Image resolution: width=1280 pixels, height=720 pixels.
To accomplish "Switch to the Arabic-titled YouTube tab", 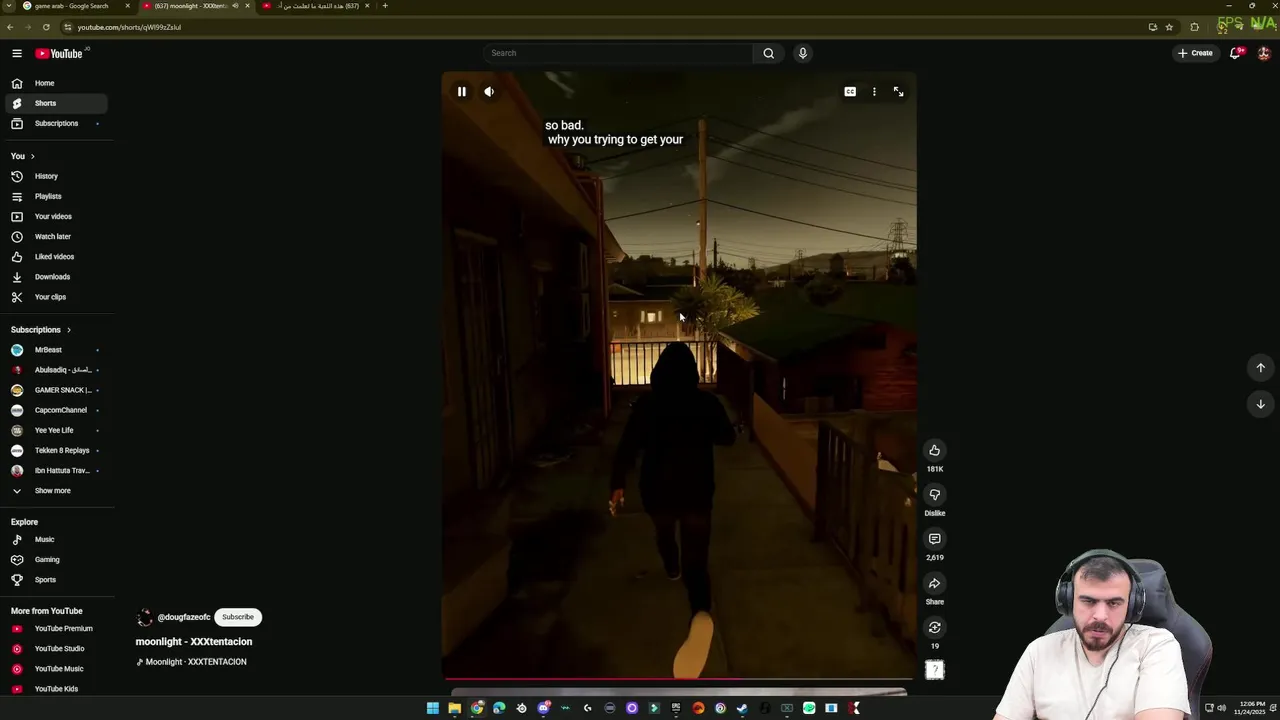I will 318,6.
